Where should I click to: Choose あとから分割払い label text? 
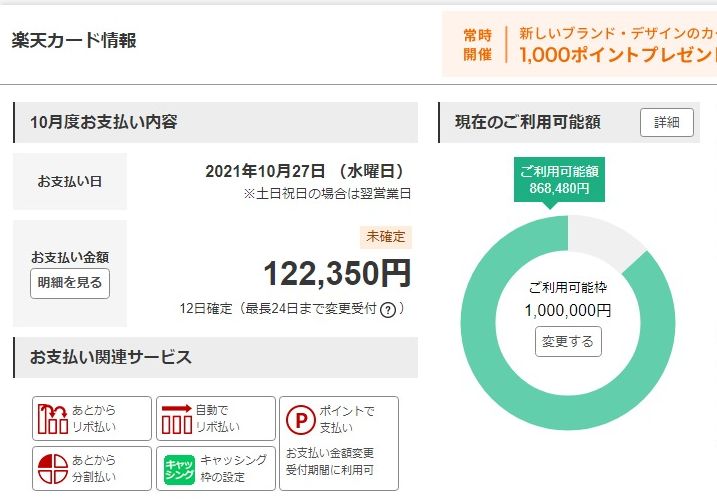click(x=94, y=469)
